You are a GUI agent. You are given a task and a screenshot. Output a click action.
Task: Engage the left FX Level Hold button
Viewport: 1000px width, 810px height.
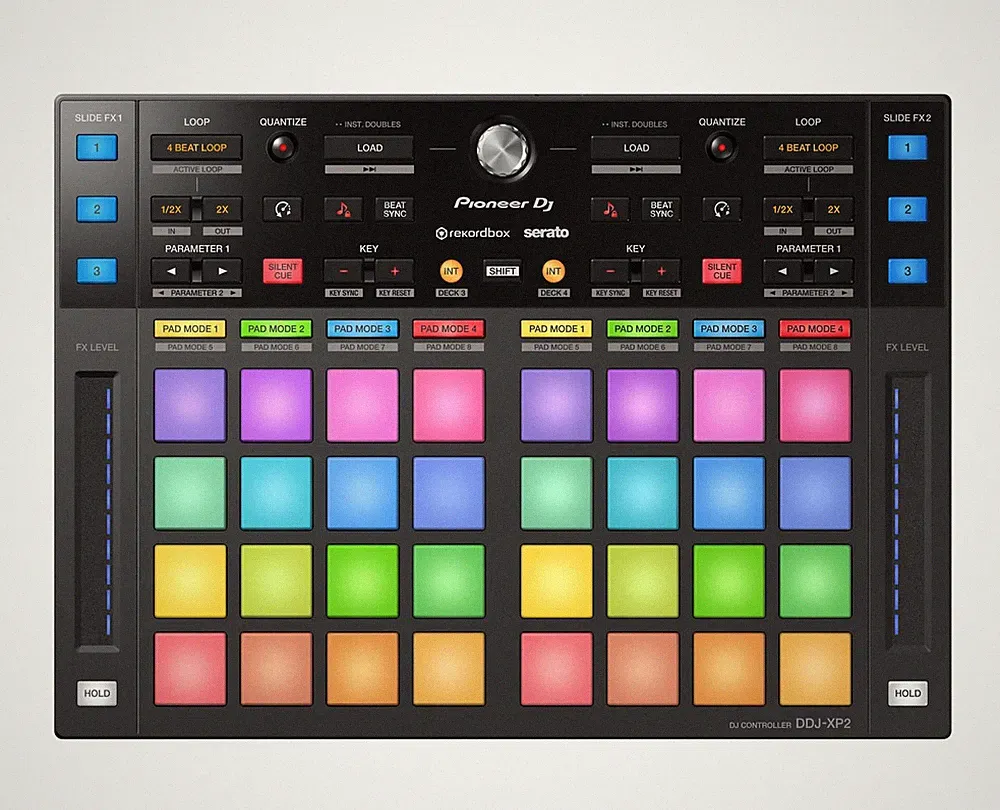pos(97,693)
